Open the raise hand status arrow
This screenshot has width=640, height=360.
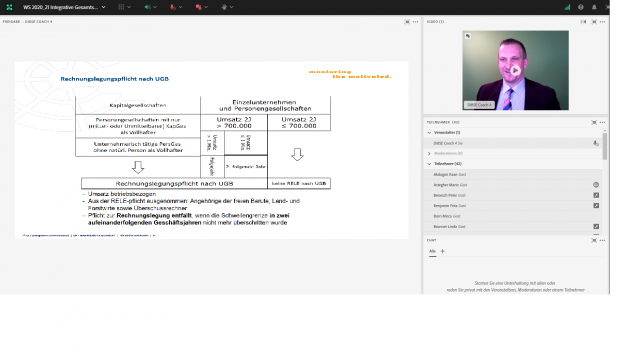pyautogui.click(x=231, y=7)
